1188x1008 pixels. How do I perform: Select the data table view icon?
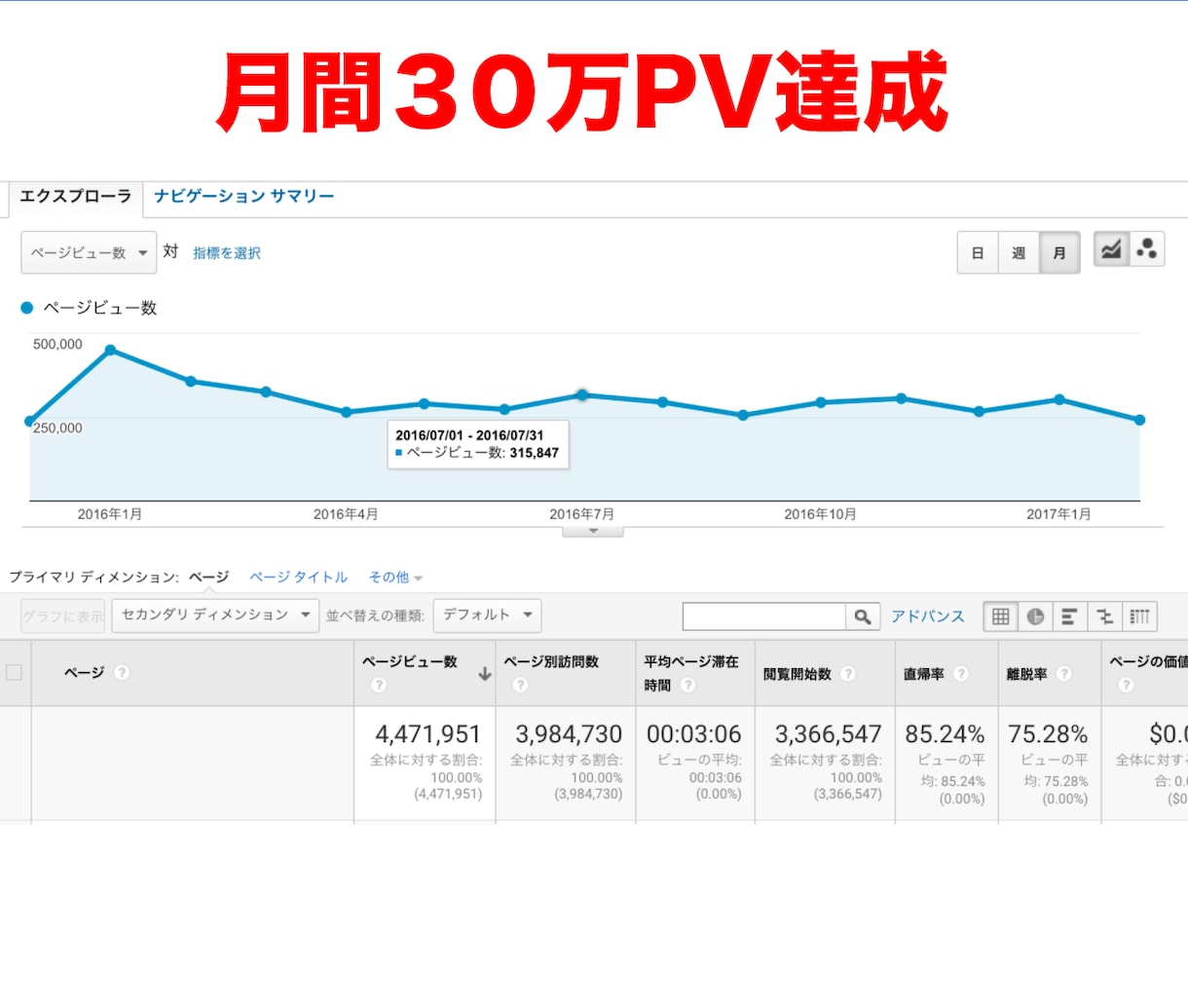click(1000, 616)
